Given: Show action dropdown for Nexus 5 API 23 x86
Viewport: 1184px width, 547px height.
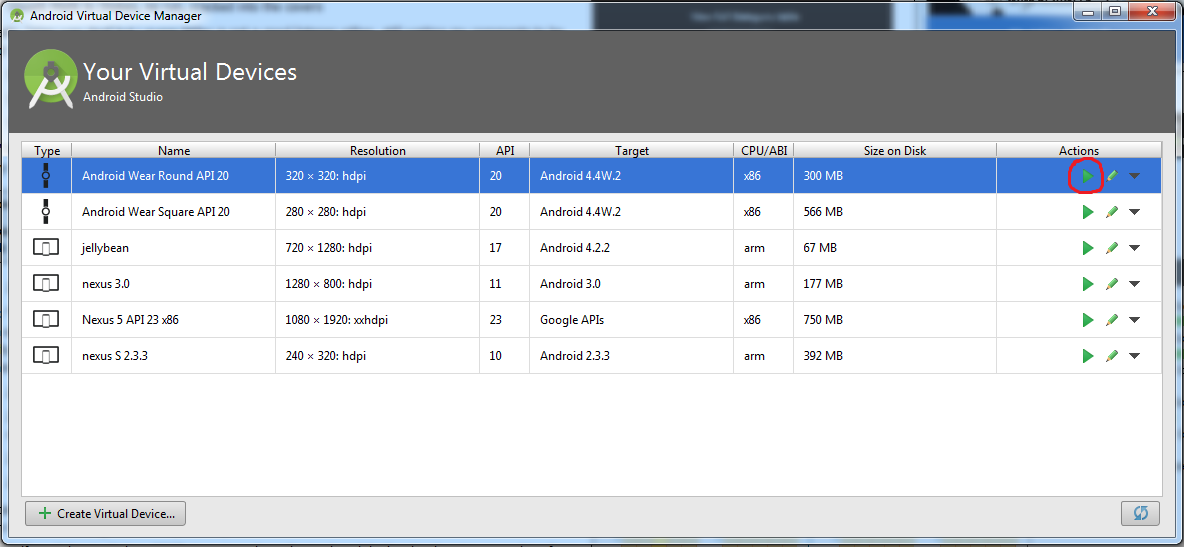Looking at the screenshot, I should 1134,320.
